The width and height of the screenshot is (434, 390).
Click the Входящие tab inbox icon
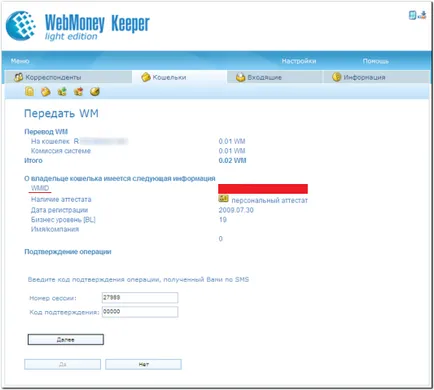[x=241, y=77]
